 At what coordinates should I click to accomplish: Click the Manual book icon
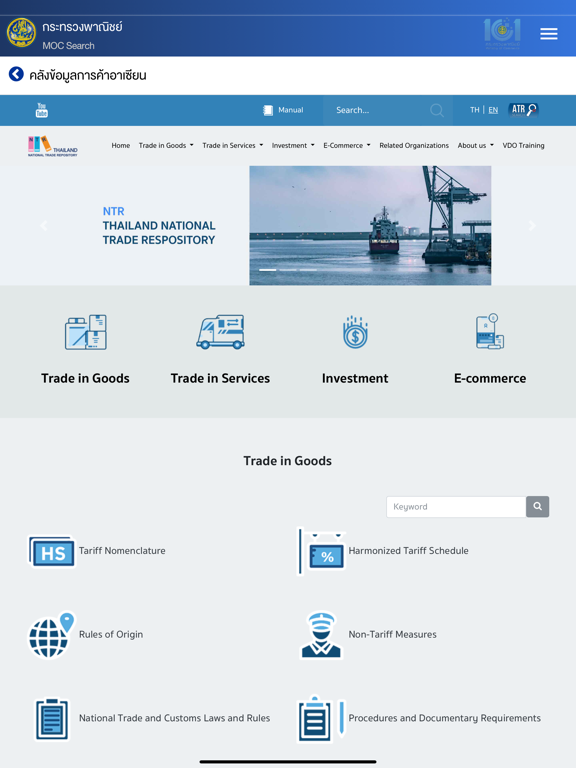[268, 110]
